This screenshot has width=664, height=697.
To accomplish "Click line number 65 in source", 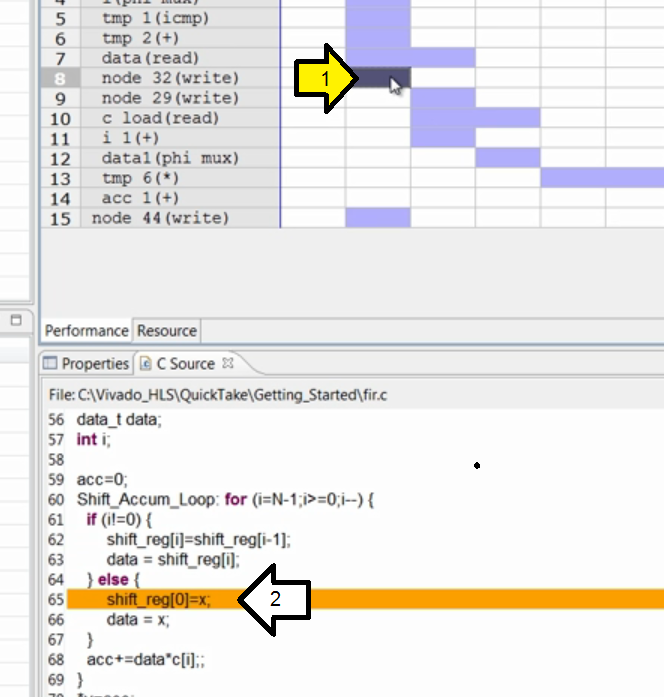I will tap(56, 600).
